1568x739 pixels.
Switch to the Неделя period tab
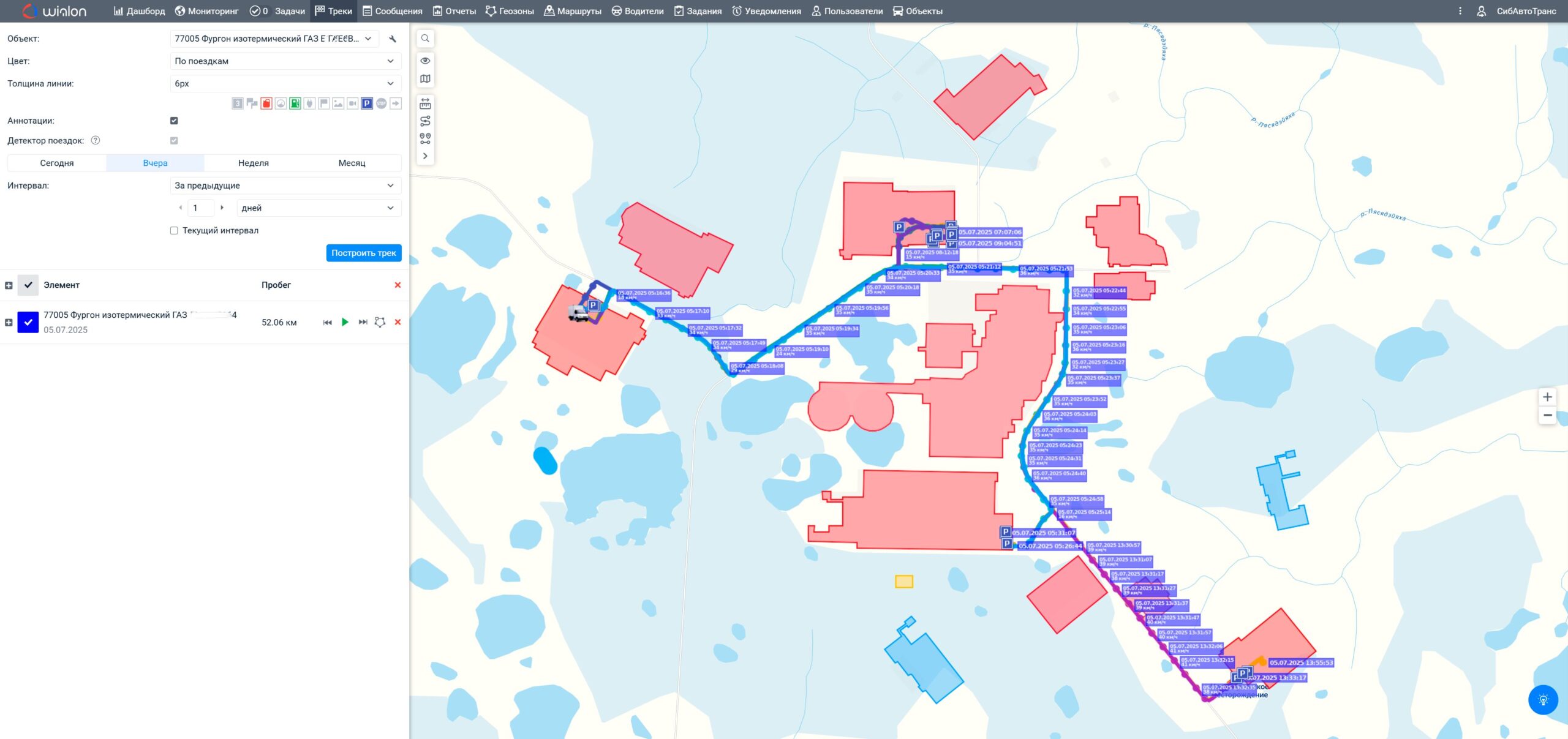pyautogui.click(x=253, y=163)
